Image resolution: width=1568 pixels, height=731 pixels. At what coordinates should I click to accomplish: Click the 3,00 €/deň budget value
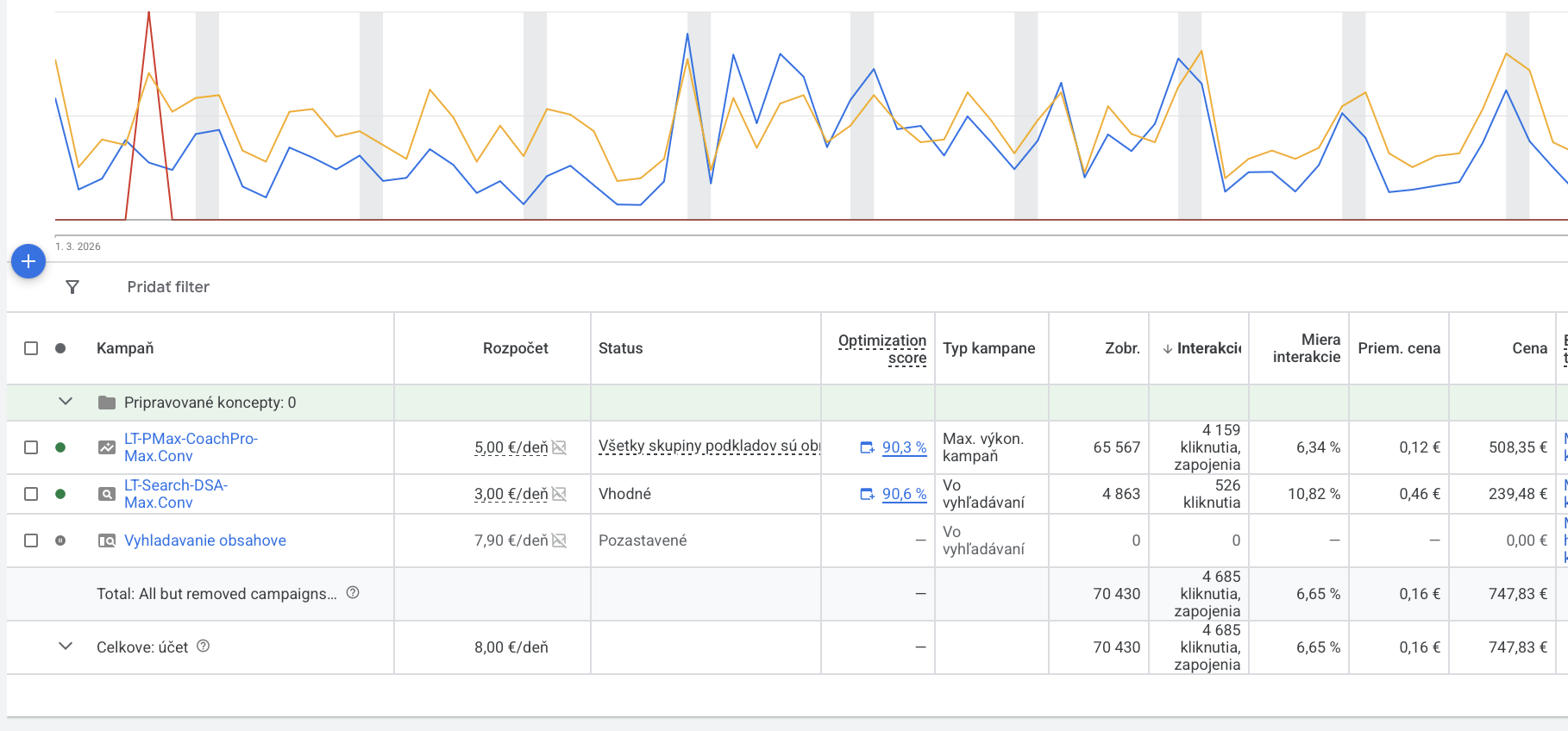click(511, 494)
